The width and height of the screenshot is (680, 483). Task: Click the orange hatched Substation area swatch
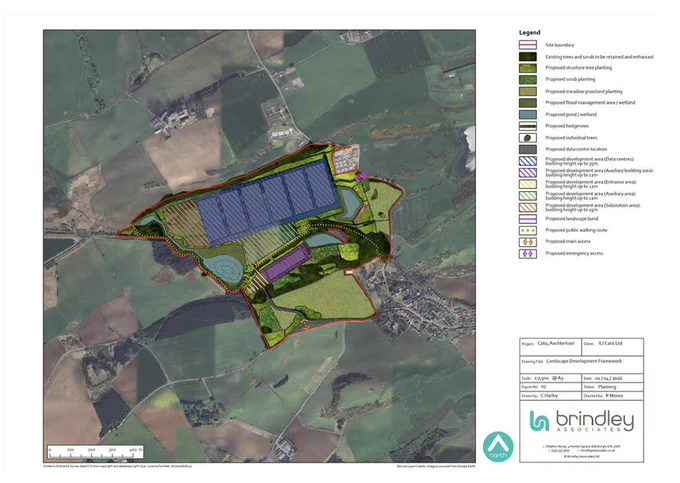[527, 207]
